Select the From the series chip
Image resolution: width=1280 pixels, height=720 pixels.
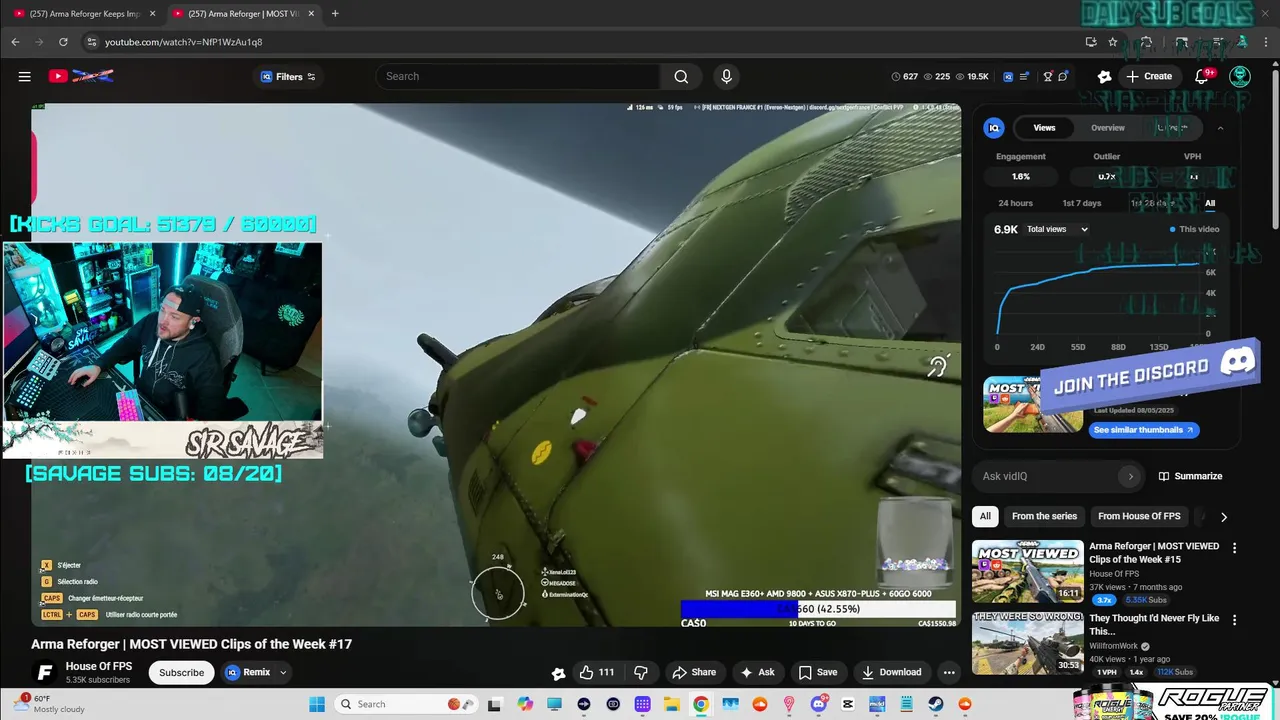pyautogui.click(x=1044, y=516)
